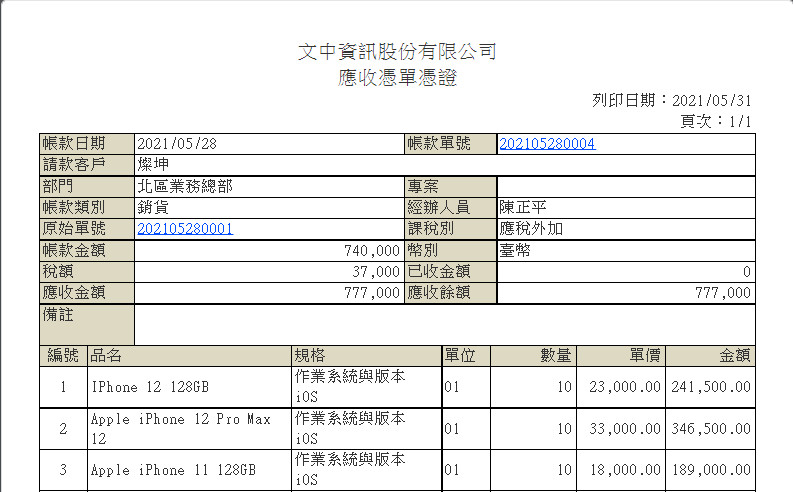Click the customer name 燦坤

(x=153, y=165)
